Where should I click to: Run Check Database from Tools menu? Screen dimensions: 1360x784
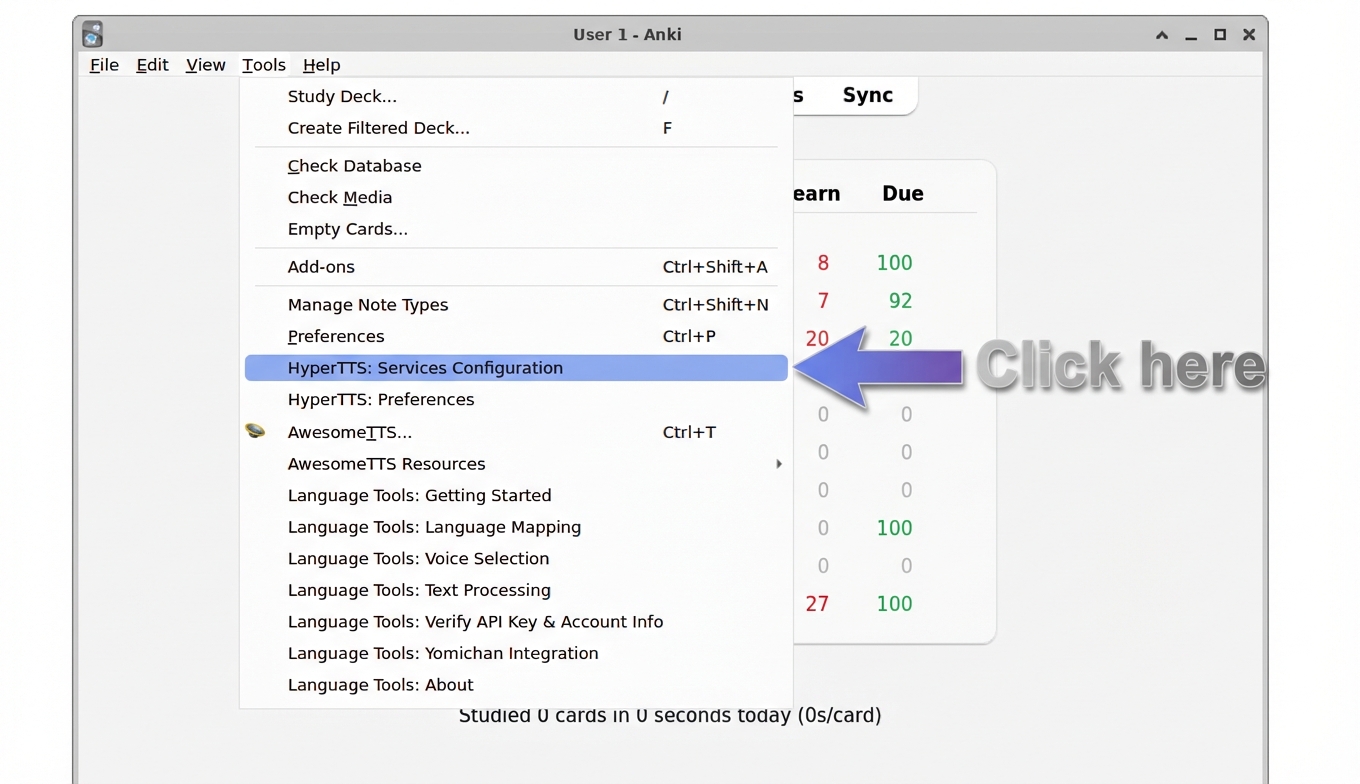[x=354, y=165]
